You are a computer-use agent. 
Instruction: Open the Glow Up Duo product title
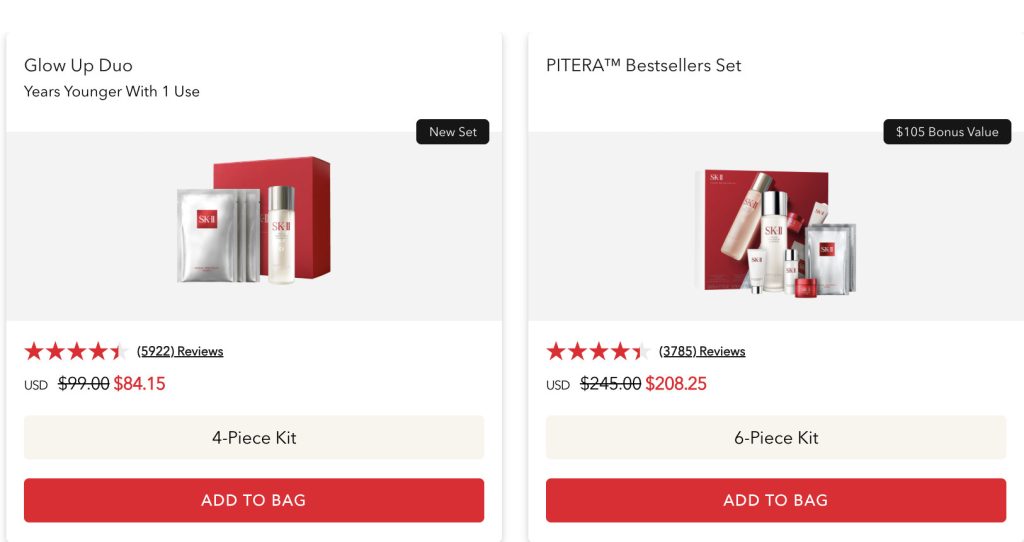point(78,66)
